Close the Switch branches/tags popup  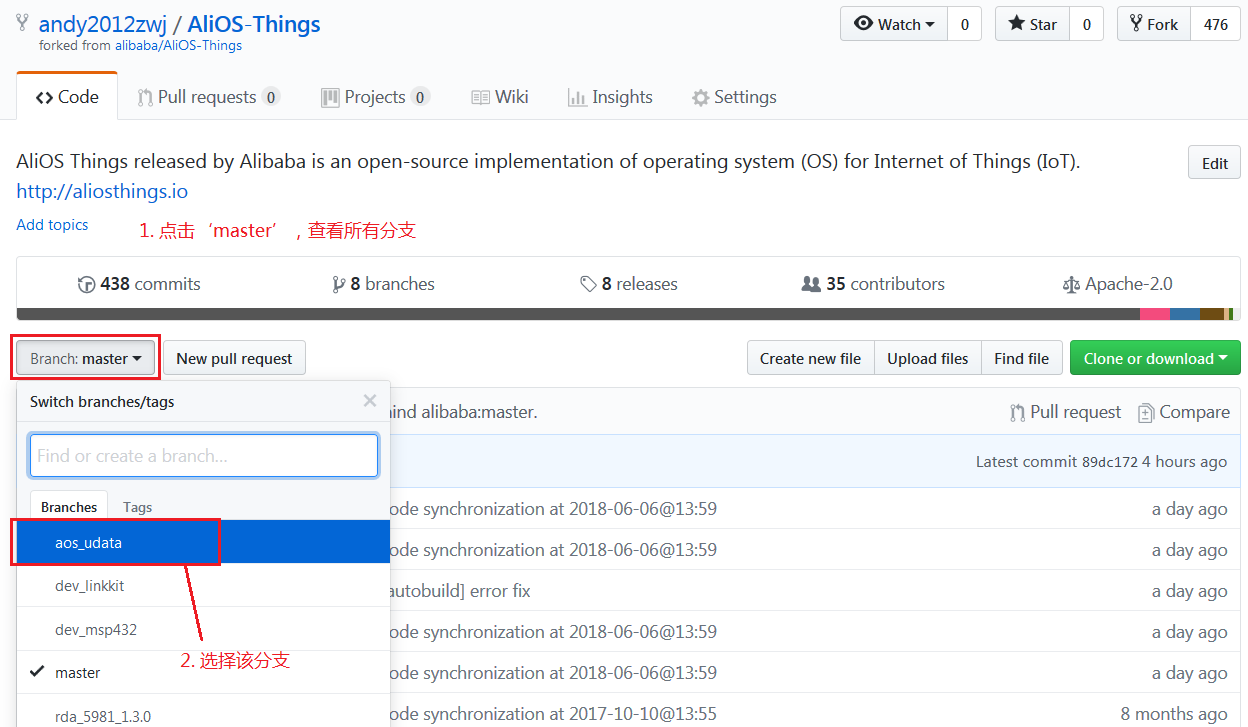370,401
